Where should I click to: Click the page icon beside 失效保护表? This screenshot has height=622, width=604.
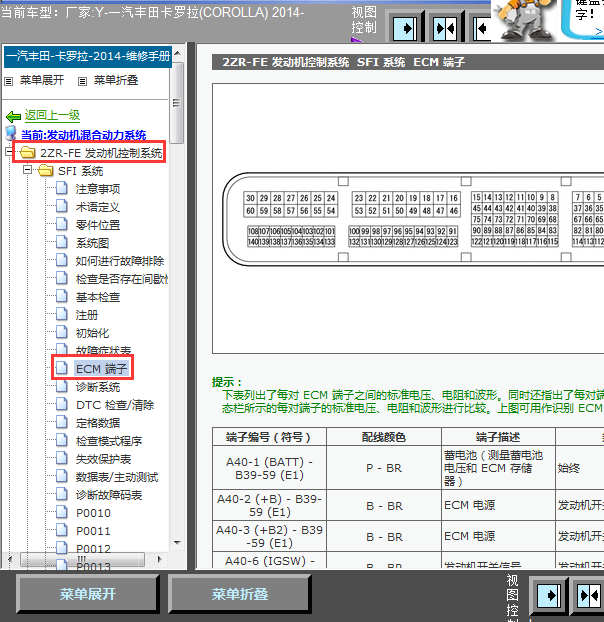click(x=61, y=458)
